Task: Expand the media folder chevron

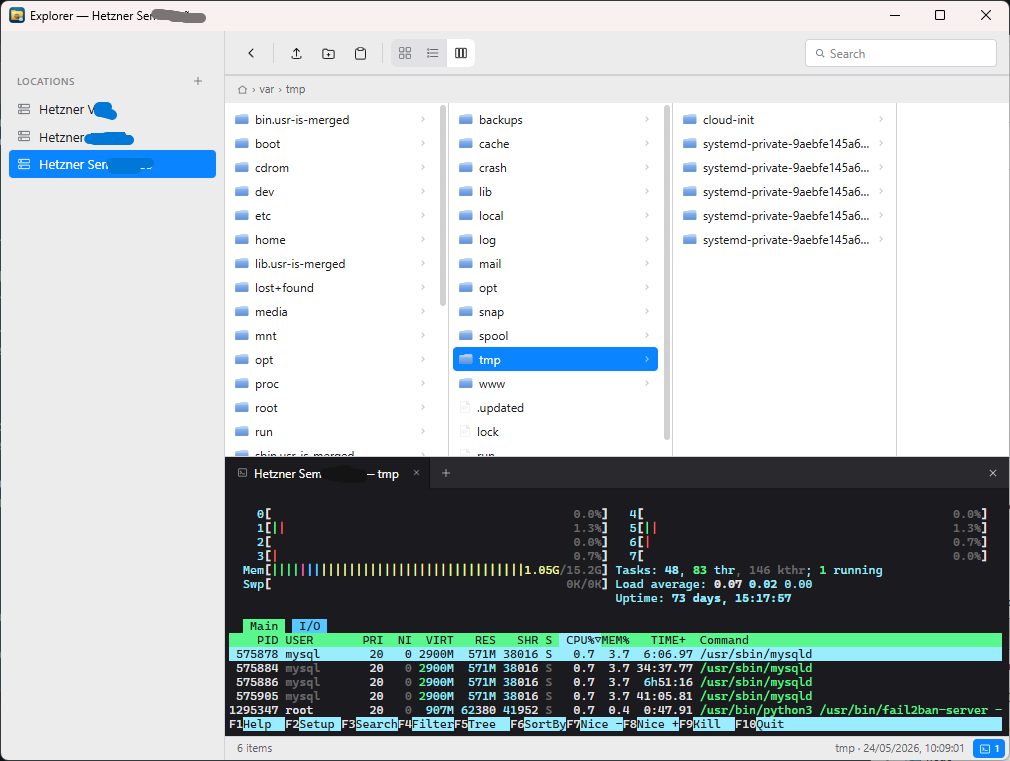Action: coord(423,311)
